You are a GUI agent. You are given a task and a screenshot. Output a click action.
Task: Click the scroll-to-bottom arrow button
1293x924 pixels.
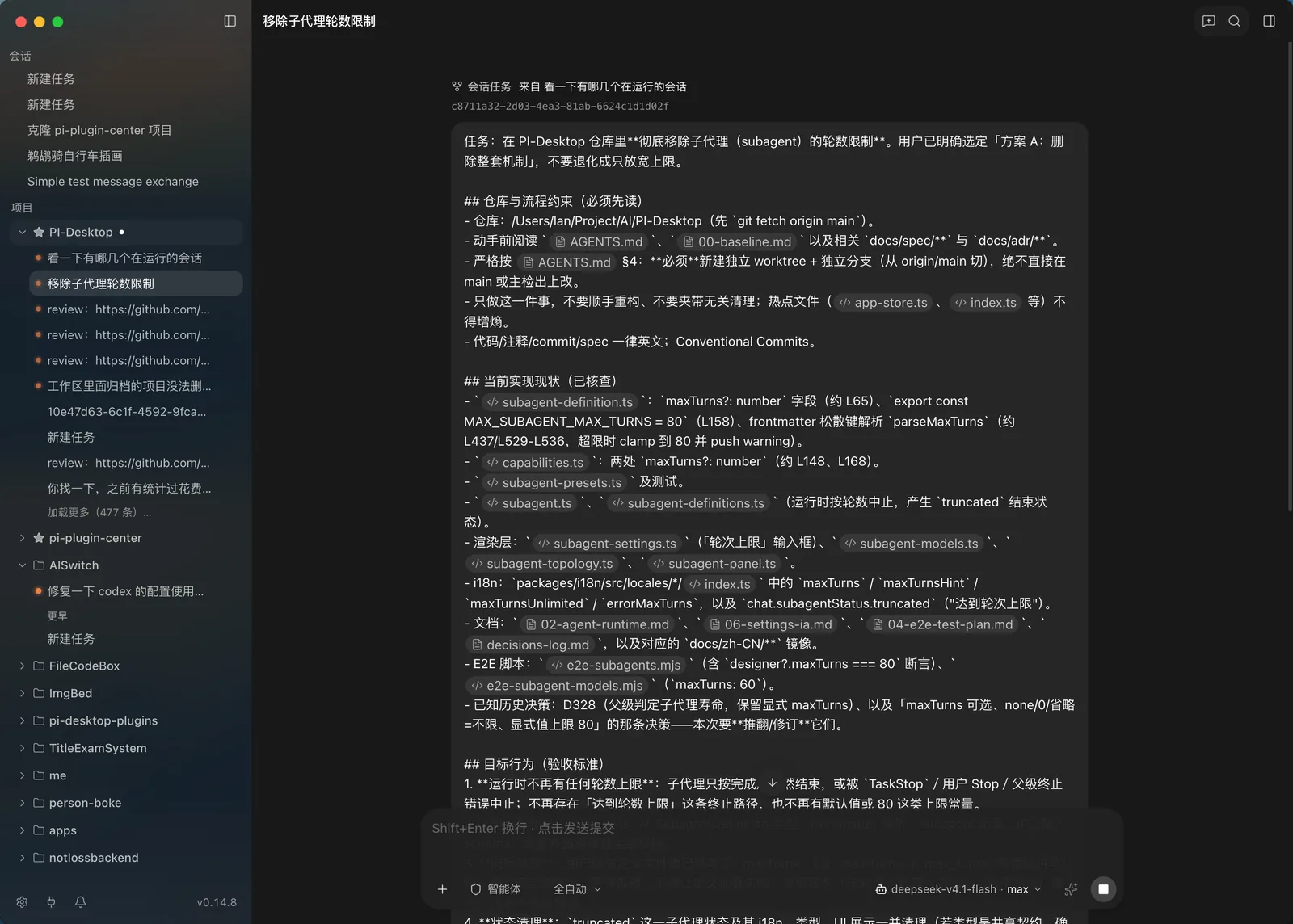[772, 783]
